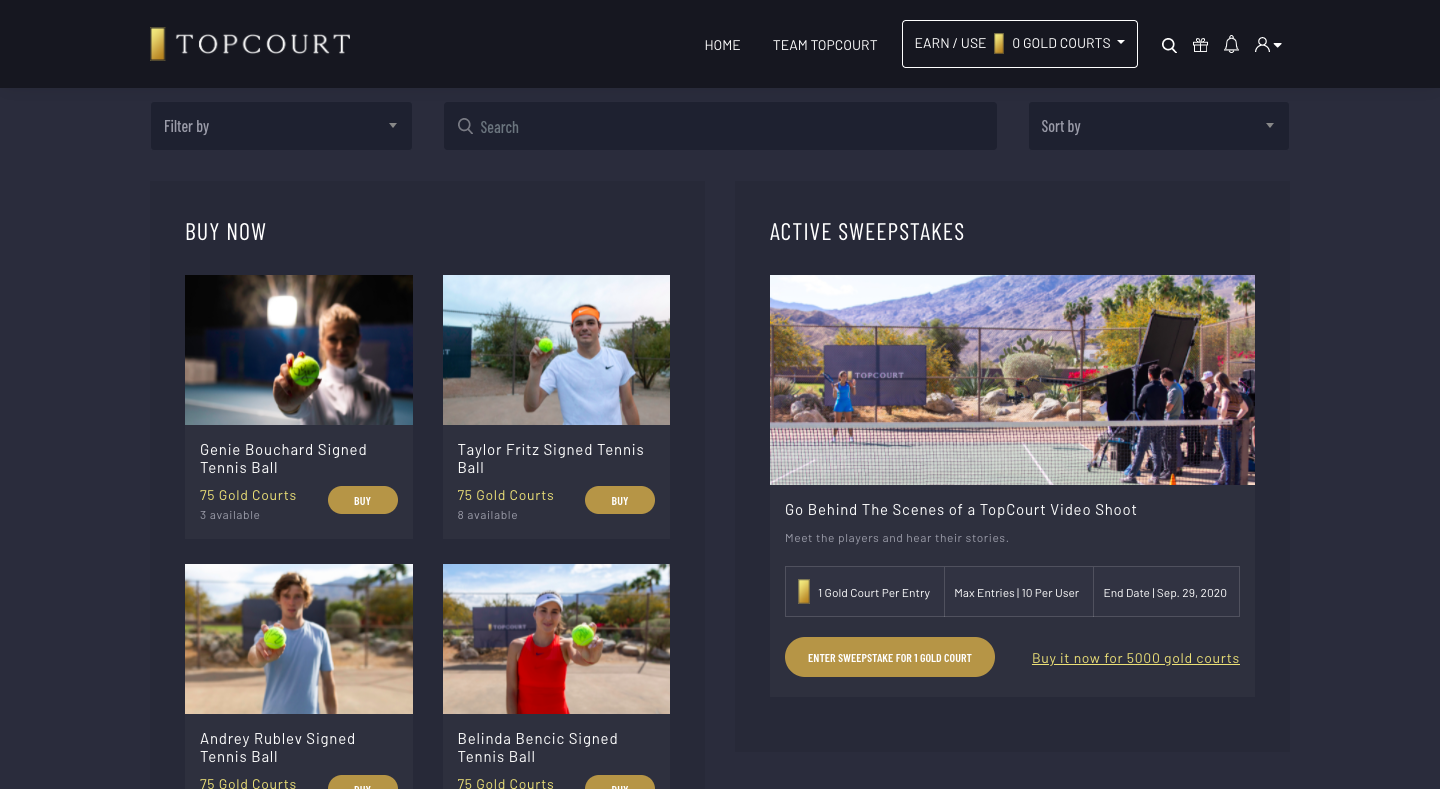This screenshot has width=1440, height=789.
Task: Select the Andrey Rublev Signed Tennis Ball title
Action: [278, 748]
